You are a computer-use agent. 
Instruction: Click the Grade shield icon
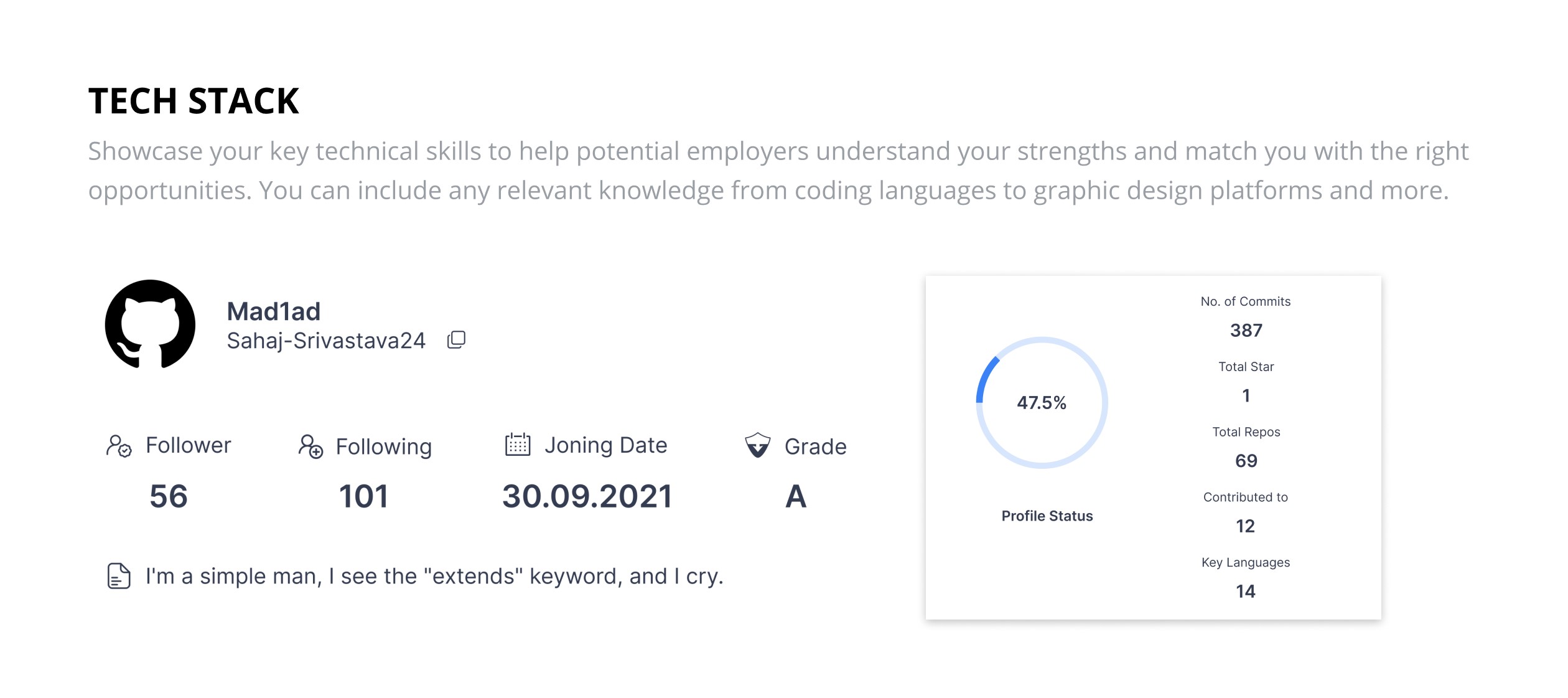[757, 446]
